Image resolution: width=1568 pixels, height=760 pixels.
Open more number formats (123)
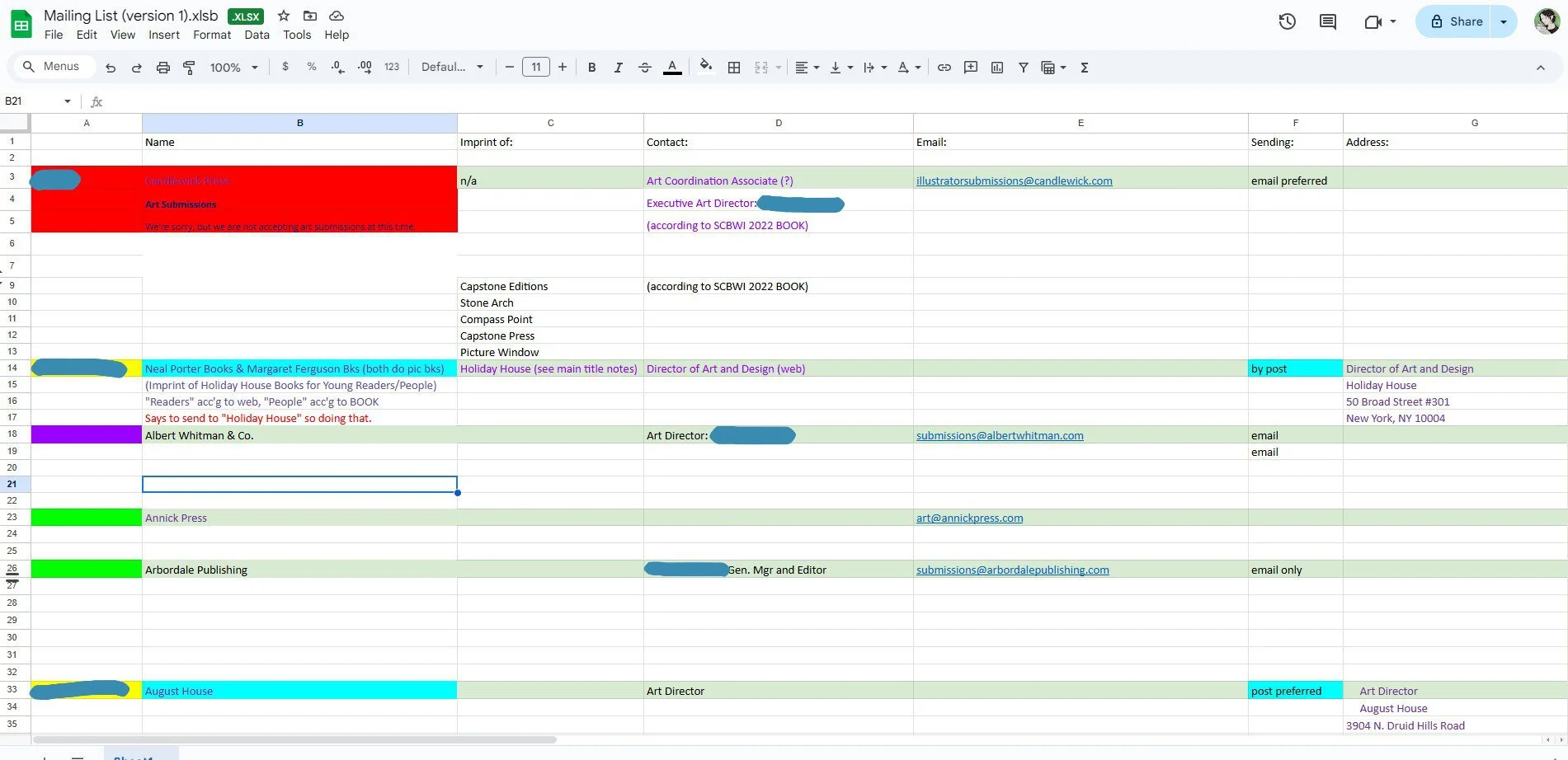392,67
